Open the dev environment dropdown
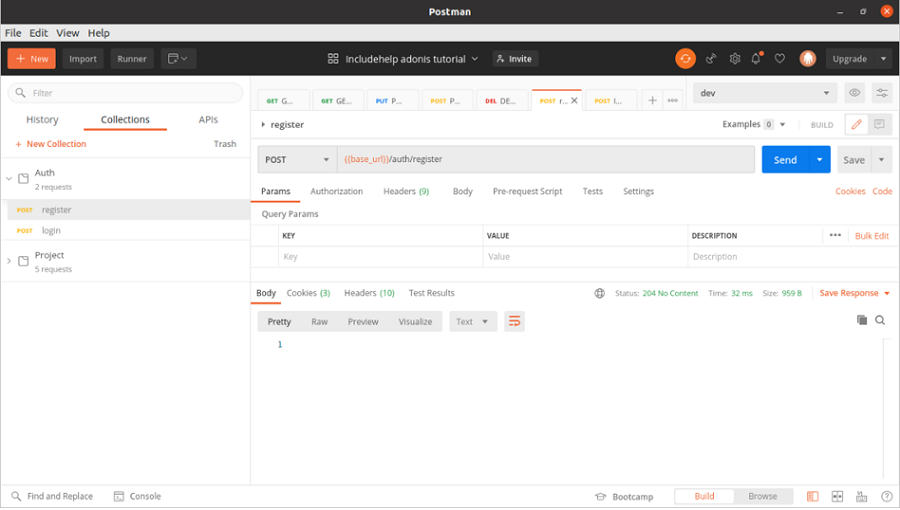 click(x=765, y=93)
